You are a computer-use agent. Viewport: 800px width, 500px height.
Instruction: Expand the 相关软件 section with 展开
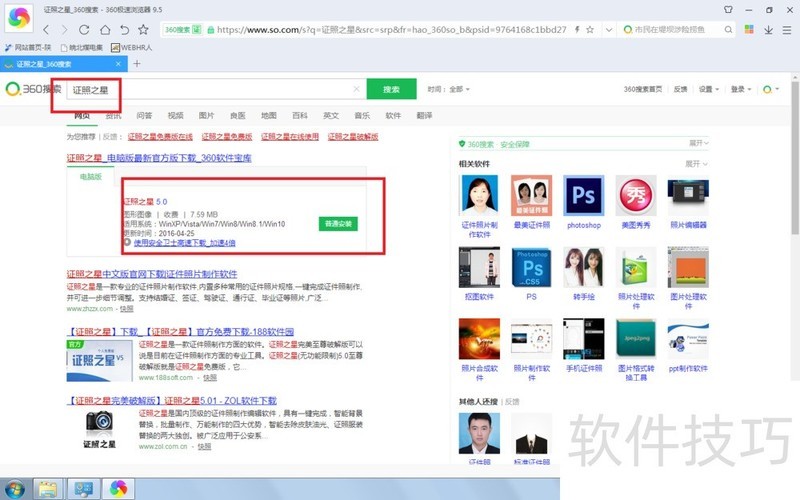[x=696, y=163]
